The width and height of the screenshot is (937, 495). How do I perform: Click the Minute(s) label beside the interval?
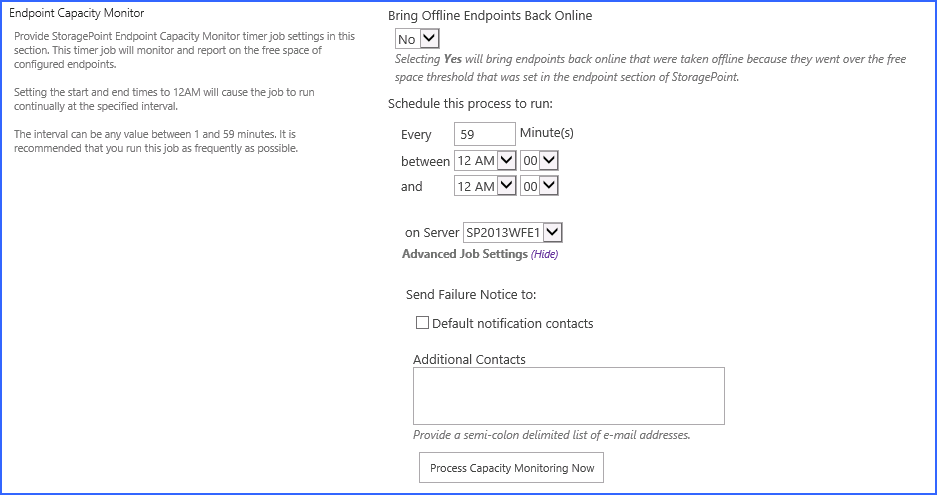pos(547,133)
